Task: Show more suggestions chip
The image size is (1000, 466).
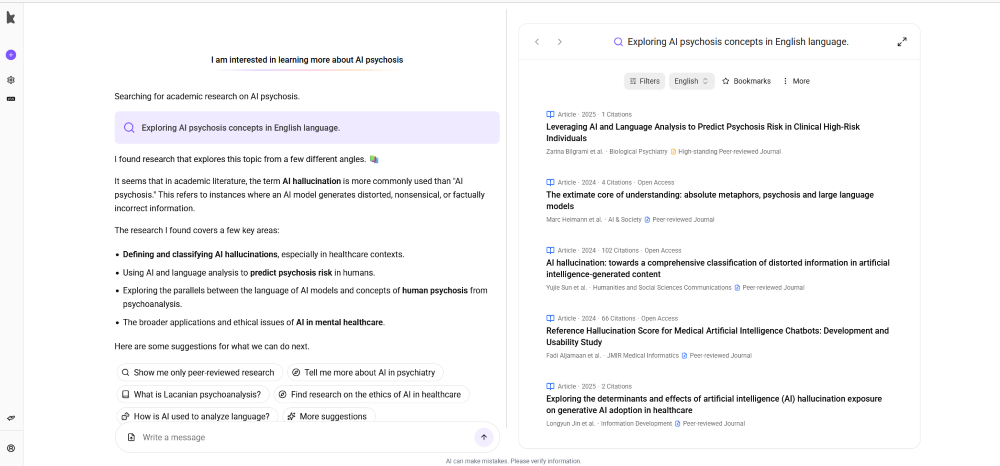Action: pos(328,416)
